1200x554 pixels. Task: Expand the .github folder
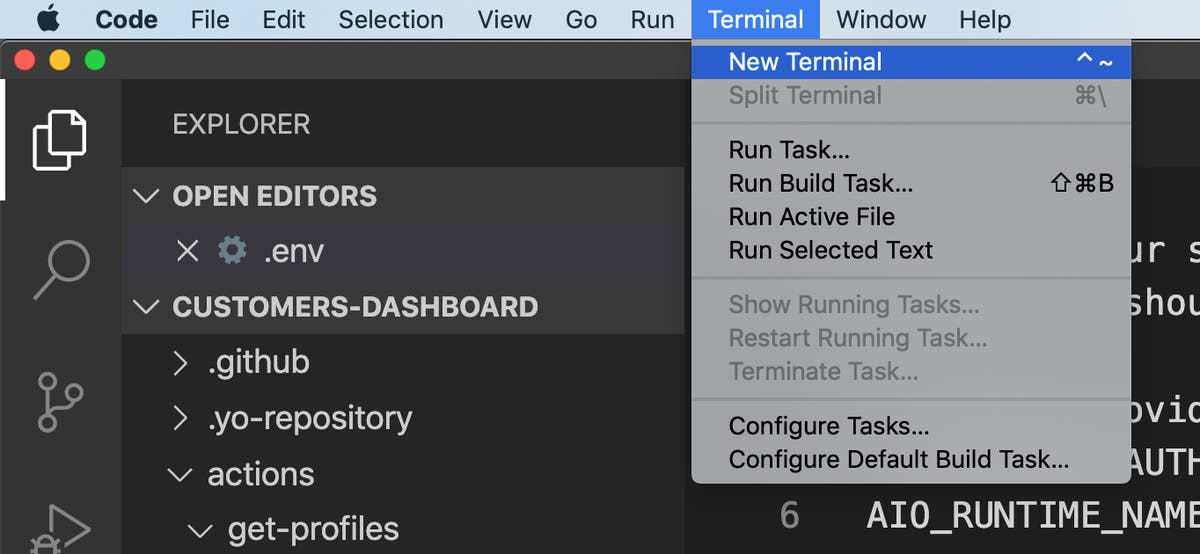pyautogui.click(x=180, y=362)
